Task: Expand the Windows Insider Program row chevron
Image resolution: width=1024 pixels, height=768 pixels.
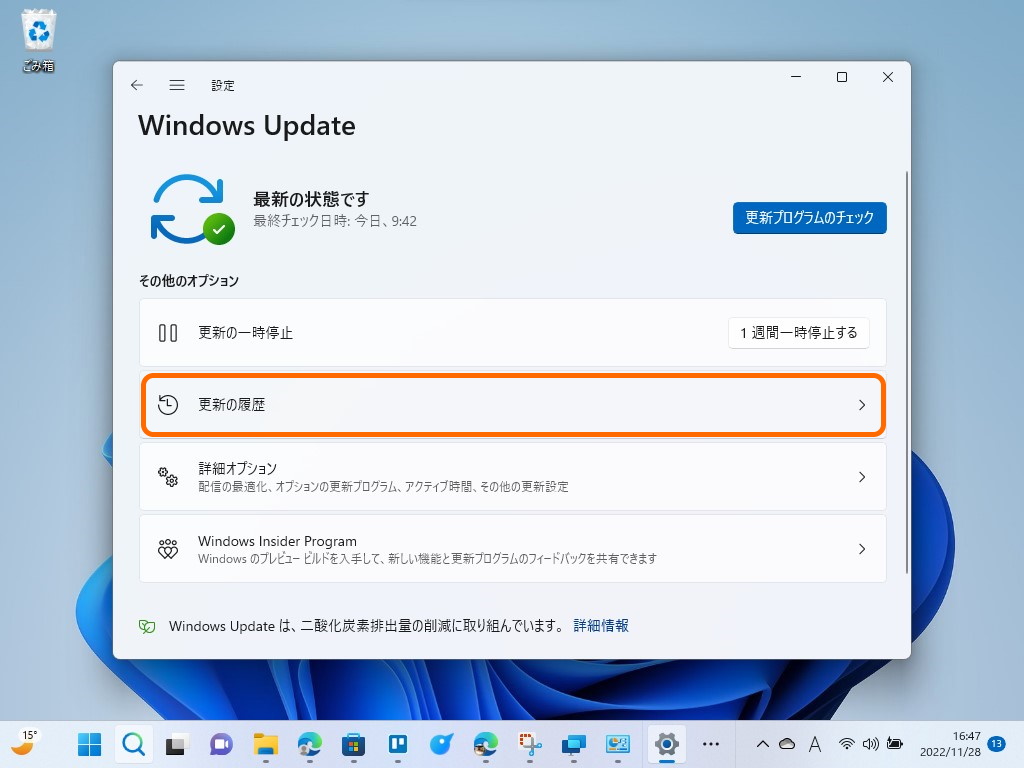Action: 862,548
